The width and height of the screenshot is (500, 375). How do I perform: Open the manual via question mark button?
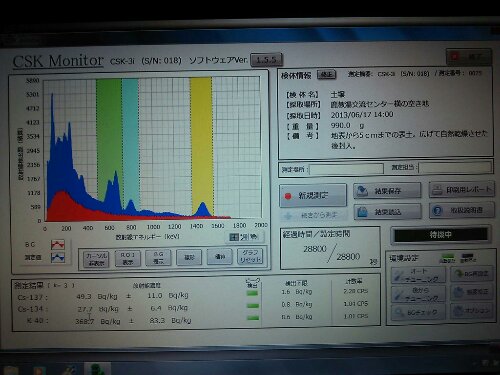coord(462,210)
